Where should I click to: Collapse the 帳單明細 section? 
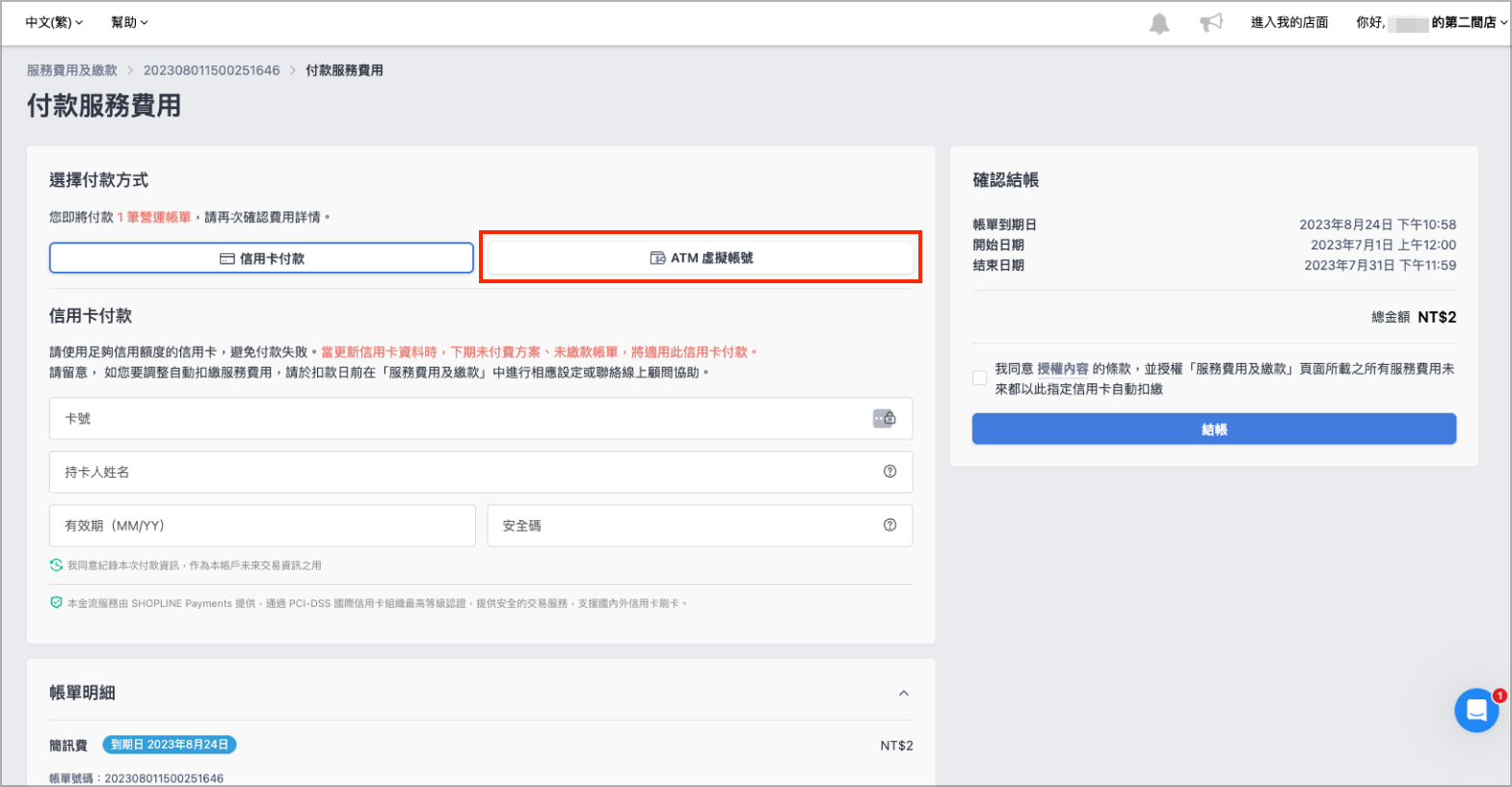click(904, 693)
